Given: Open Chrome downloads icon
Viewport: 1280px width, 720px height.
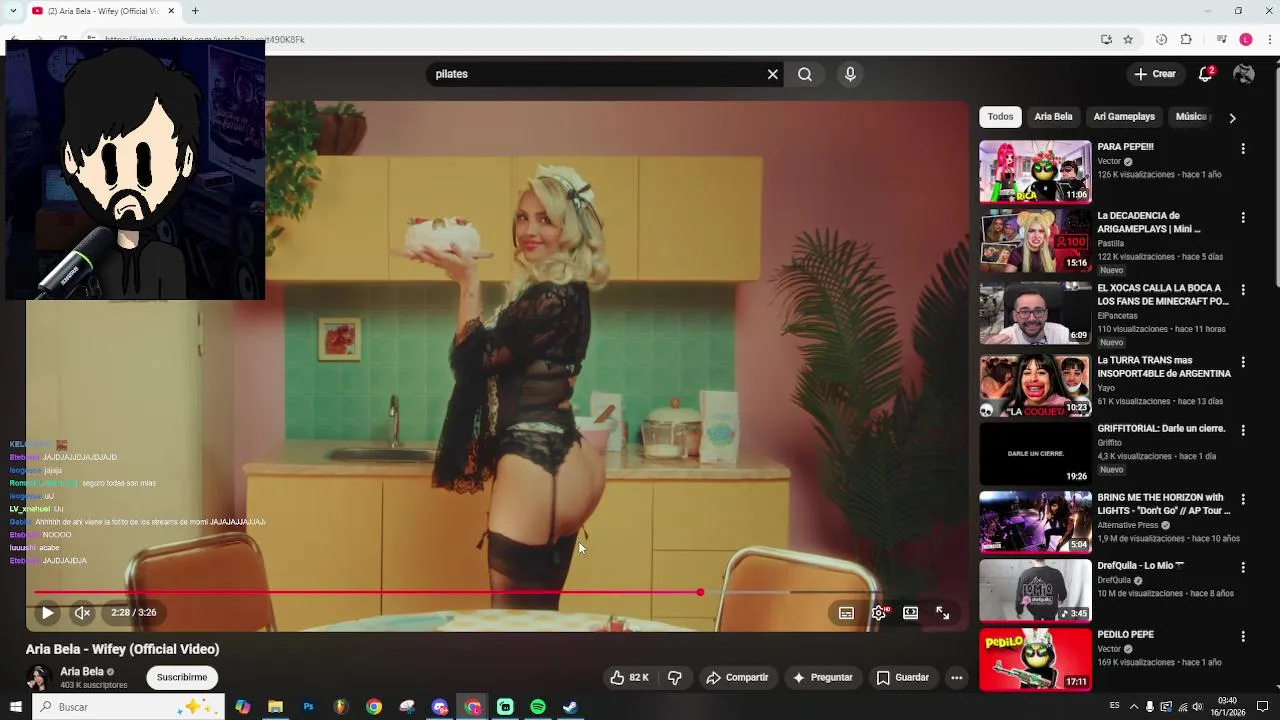Looking at the screenshot, I should click(x=1161, y=40).
